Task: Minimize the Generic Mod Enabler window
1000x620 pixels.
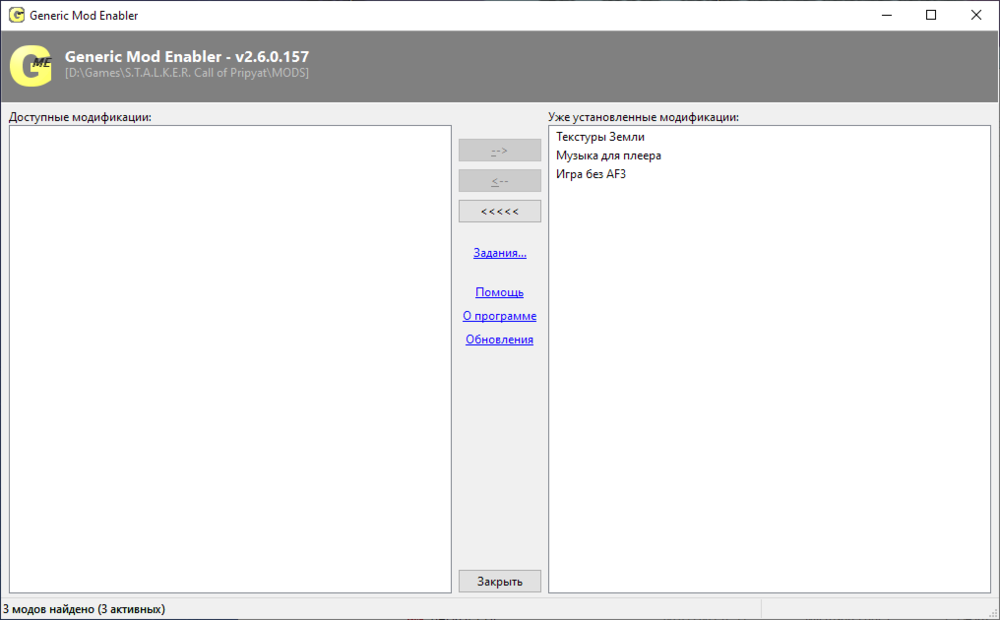Action: pos(886,15)
